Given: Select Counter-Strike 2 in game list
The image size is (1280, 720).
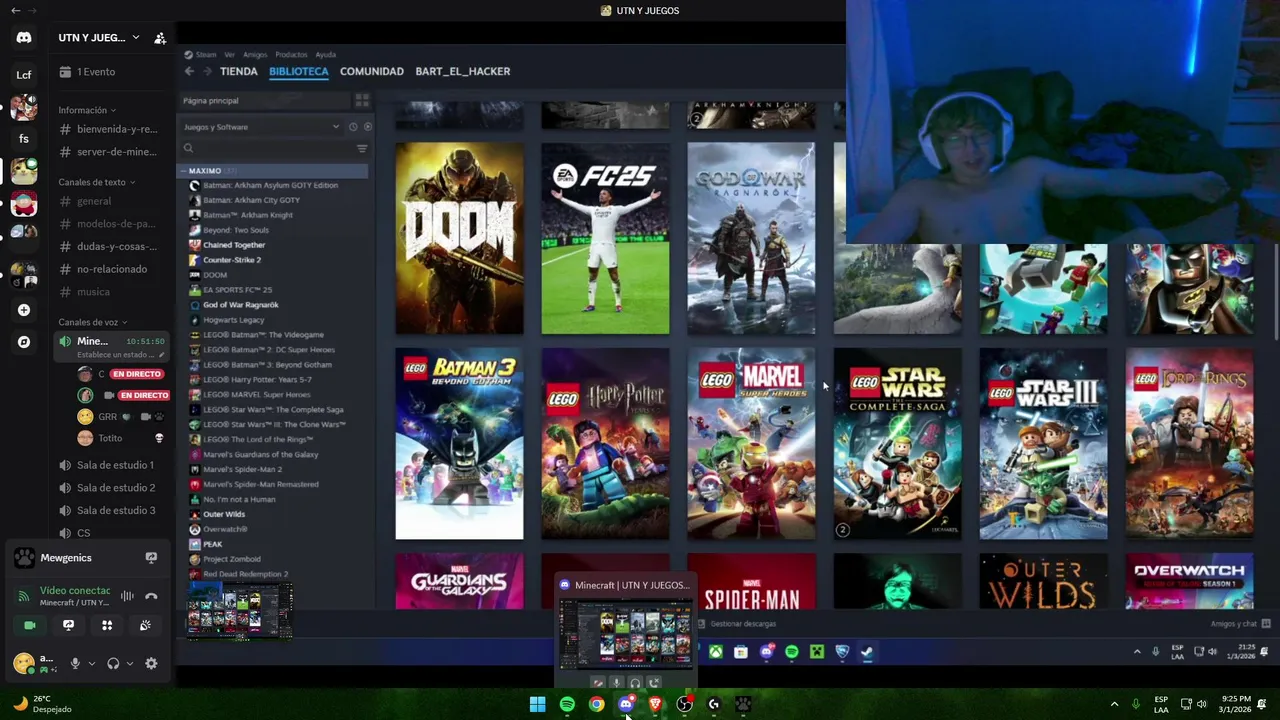Looking at the screenshot, I should [232, 260].
